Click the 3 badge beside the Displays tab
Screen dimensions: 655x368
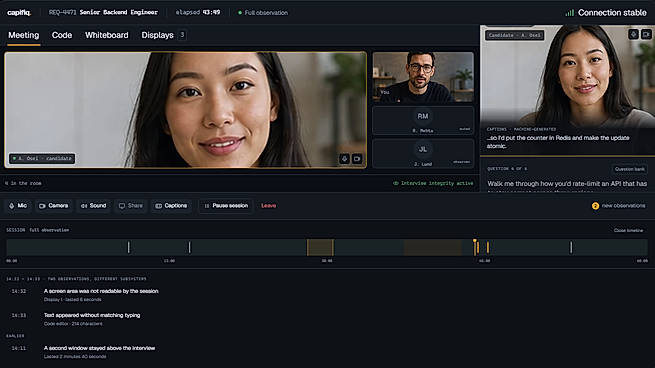pos(182,35)
